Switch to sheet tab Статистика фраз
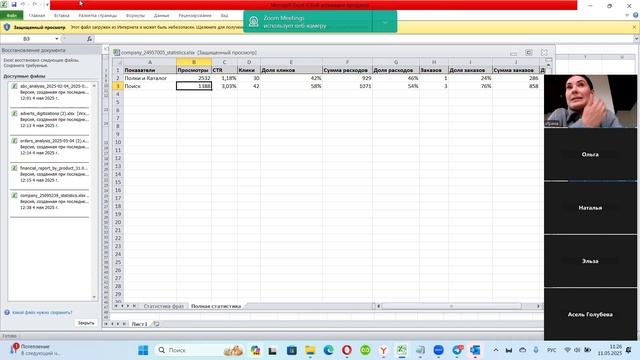Viewport: 640px width, 360px height. (x=163, y=306)
